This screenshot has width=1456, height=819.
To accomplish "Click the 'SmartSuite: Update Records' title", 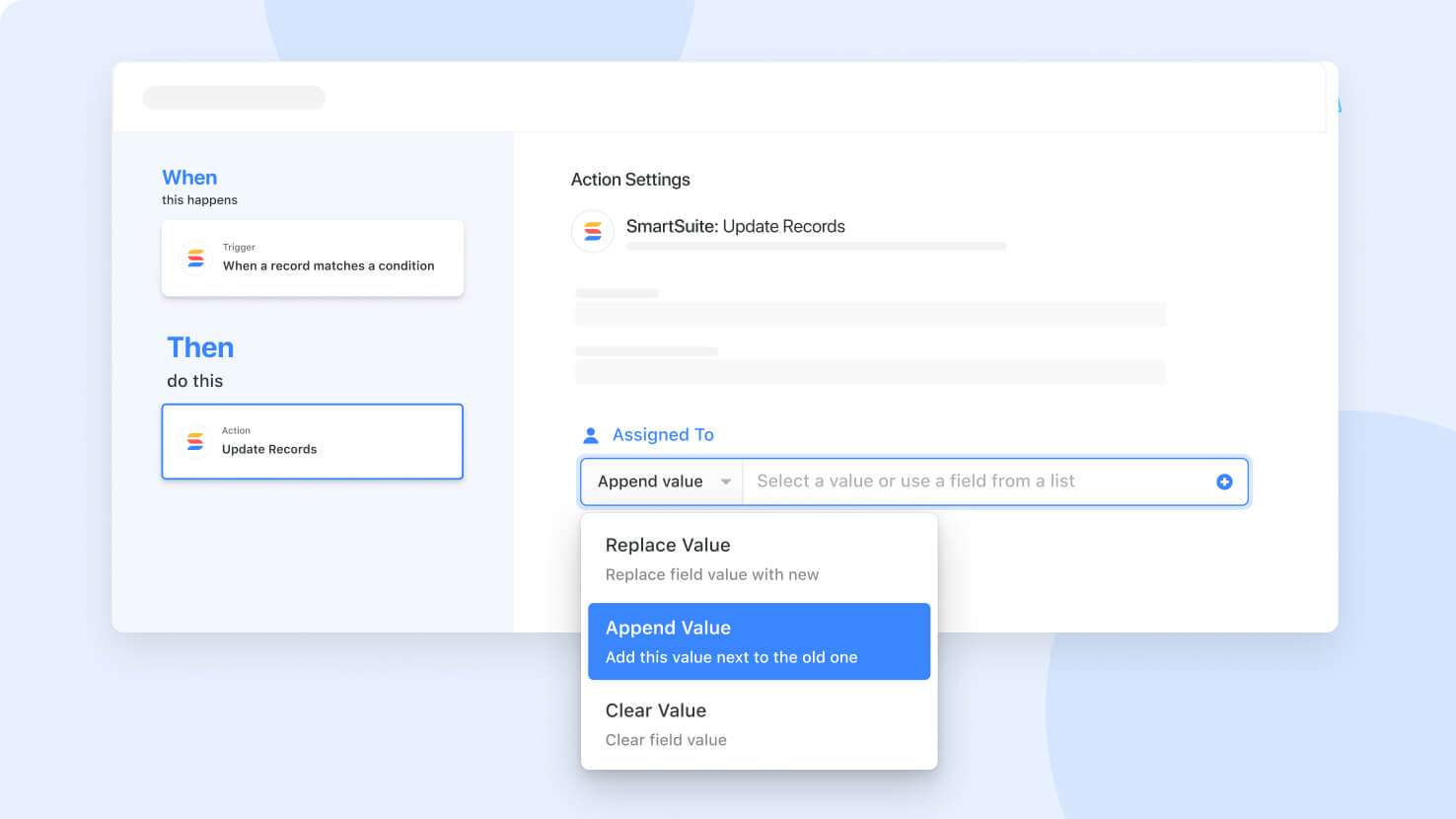I will (x=736, y=226).
